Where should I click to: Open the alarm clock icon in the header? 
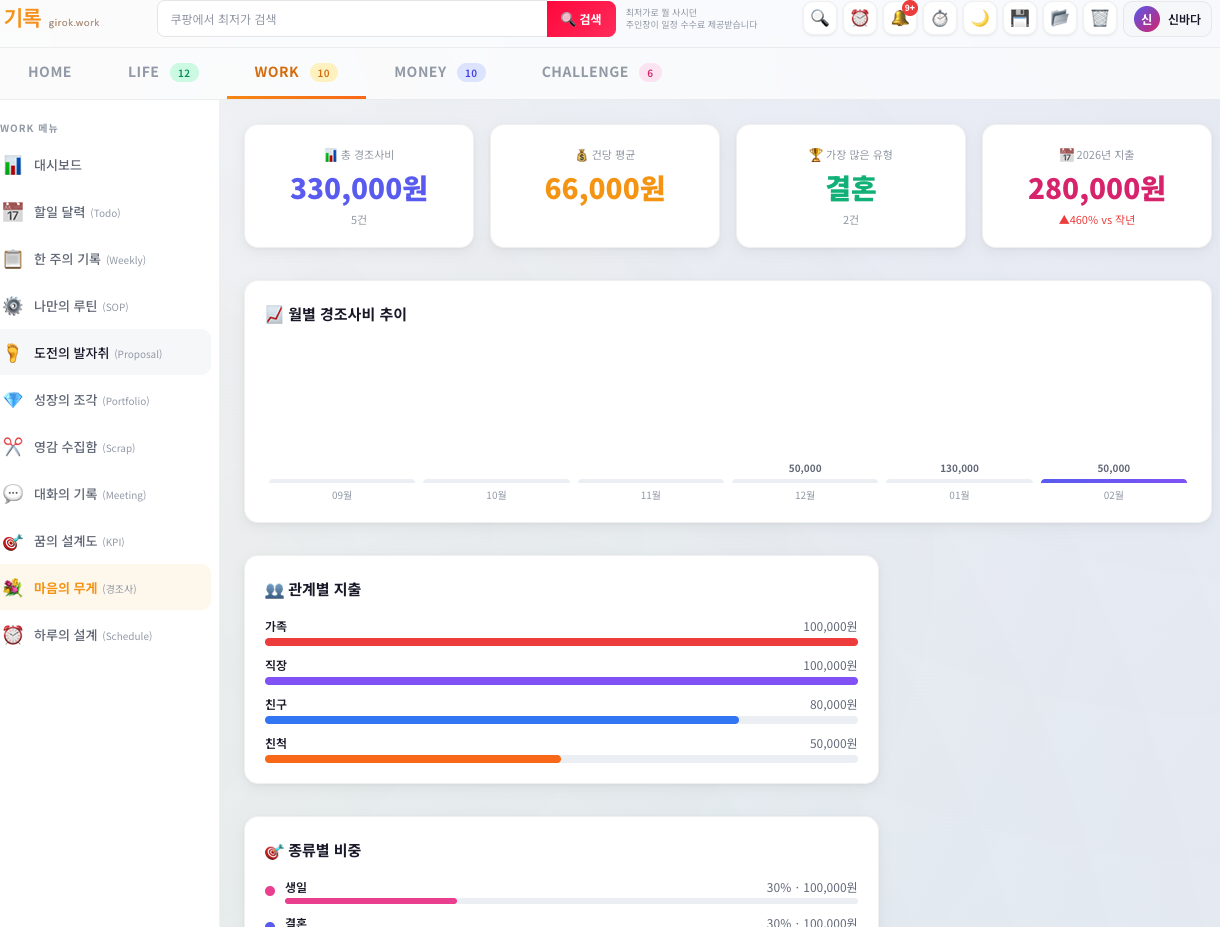tap(860, 18)
